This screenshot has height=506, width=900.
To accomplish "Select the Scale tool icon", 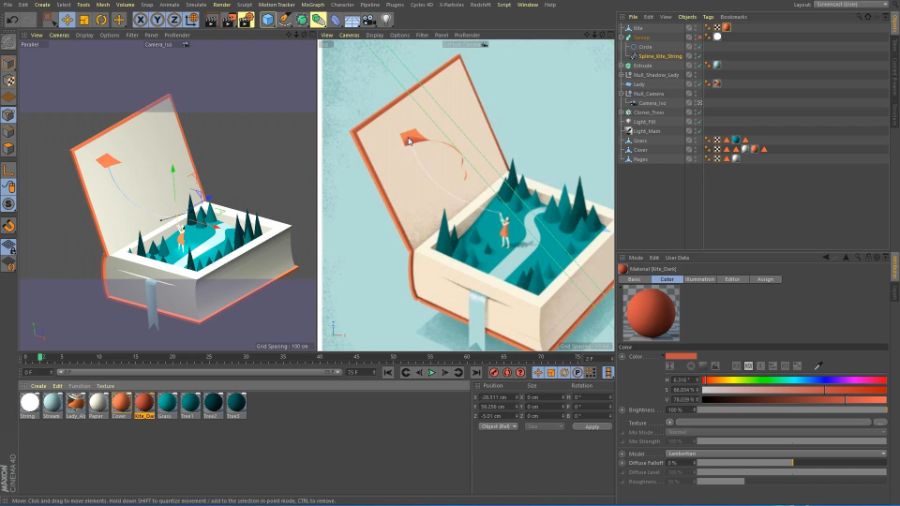I will point(84,20).
